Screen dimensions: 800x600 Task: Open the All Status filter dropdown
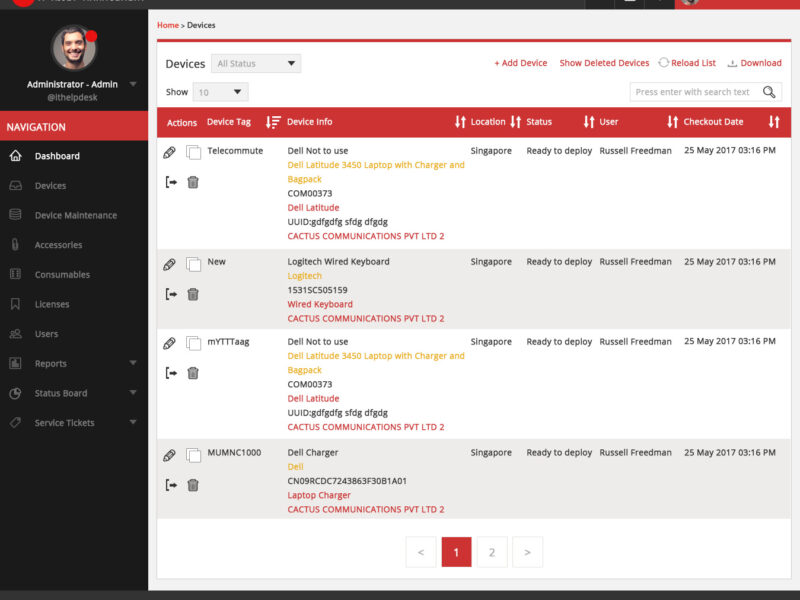(x=256, y=64)
